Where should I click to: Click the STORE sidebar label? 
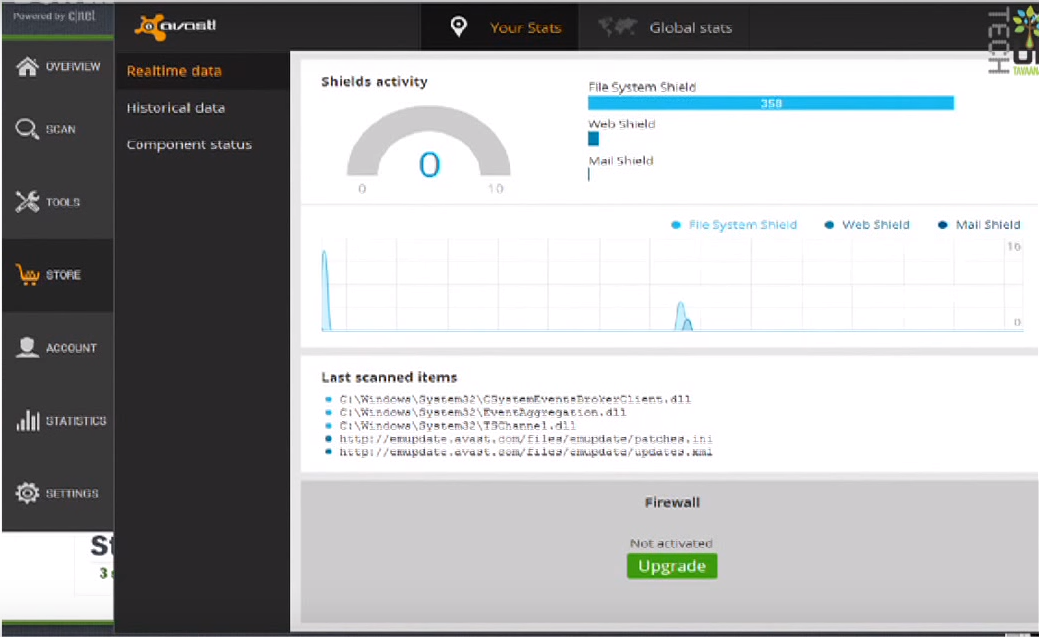[x=63, y=275]
